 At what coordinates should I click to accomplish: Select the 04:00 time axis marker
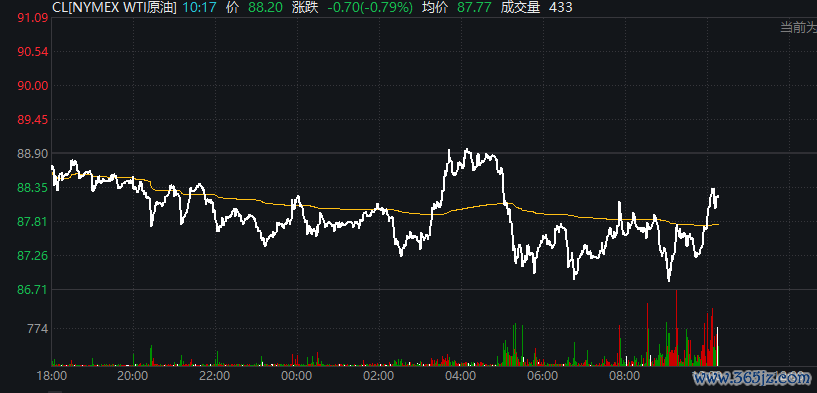461,375
